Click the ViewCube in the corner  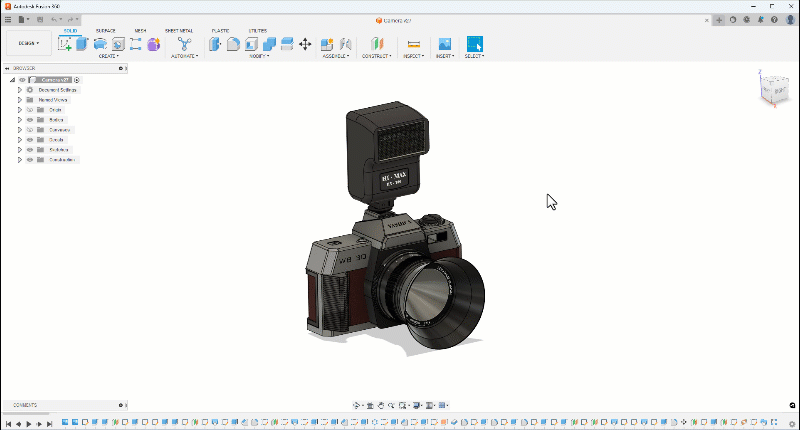click(x=773, y=91)
